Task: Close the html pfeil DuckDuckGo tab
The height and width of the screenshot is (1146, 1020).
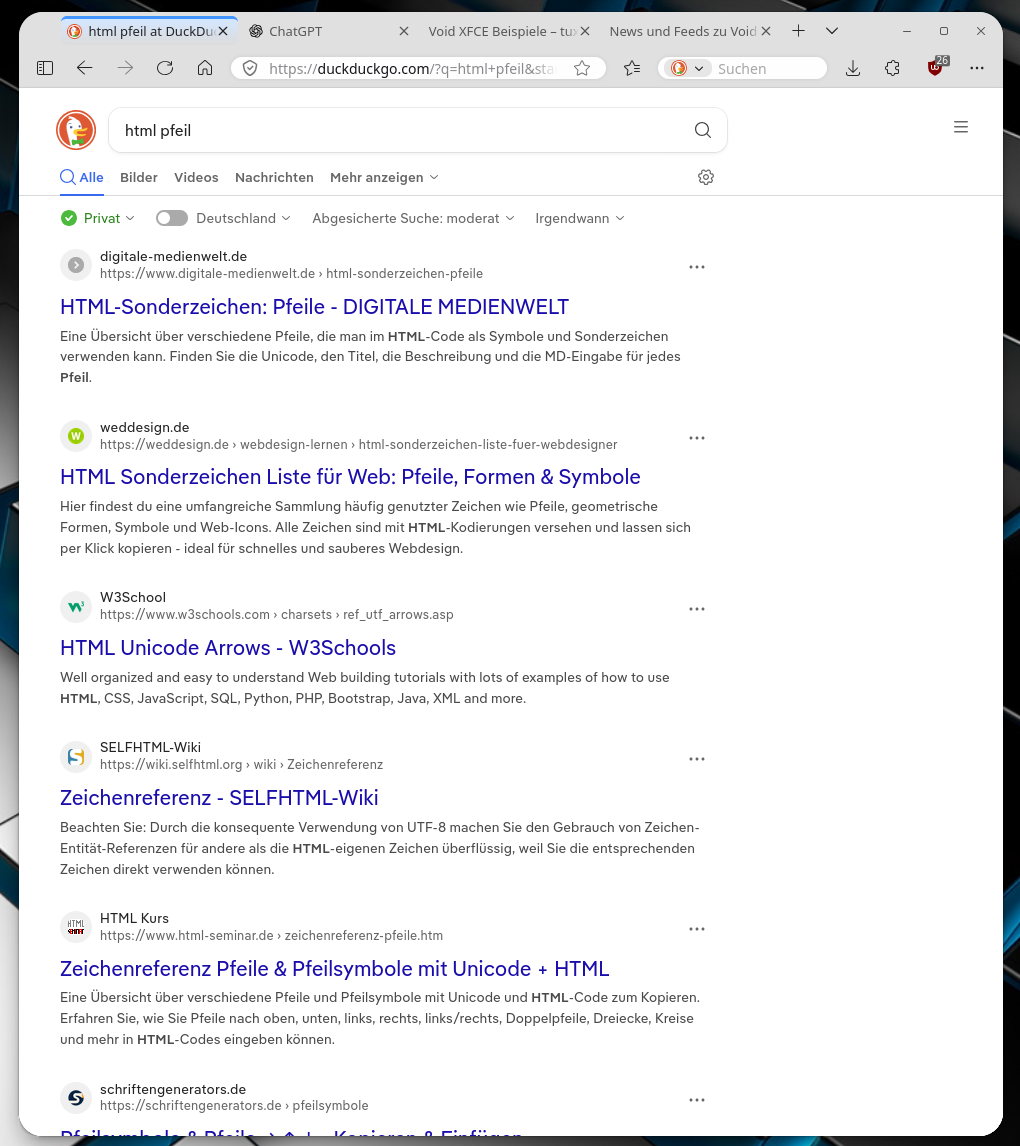Action: [223, 31]
